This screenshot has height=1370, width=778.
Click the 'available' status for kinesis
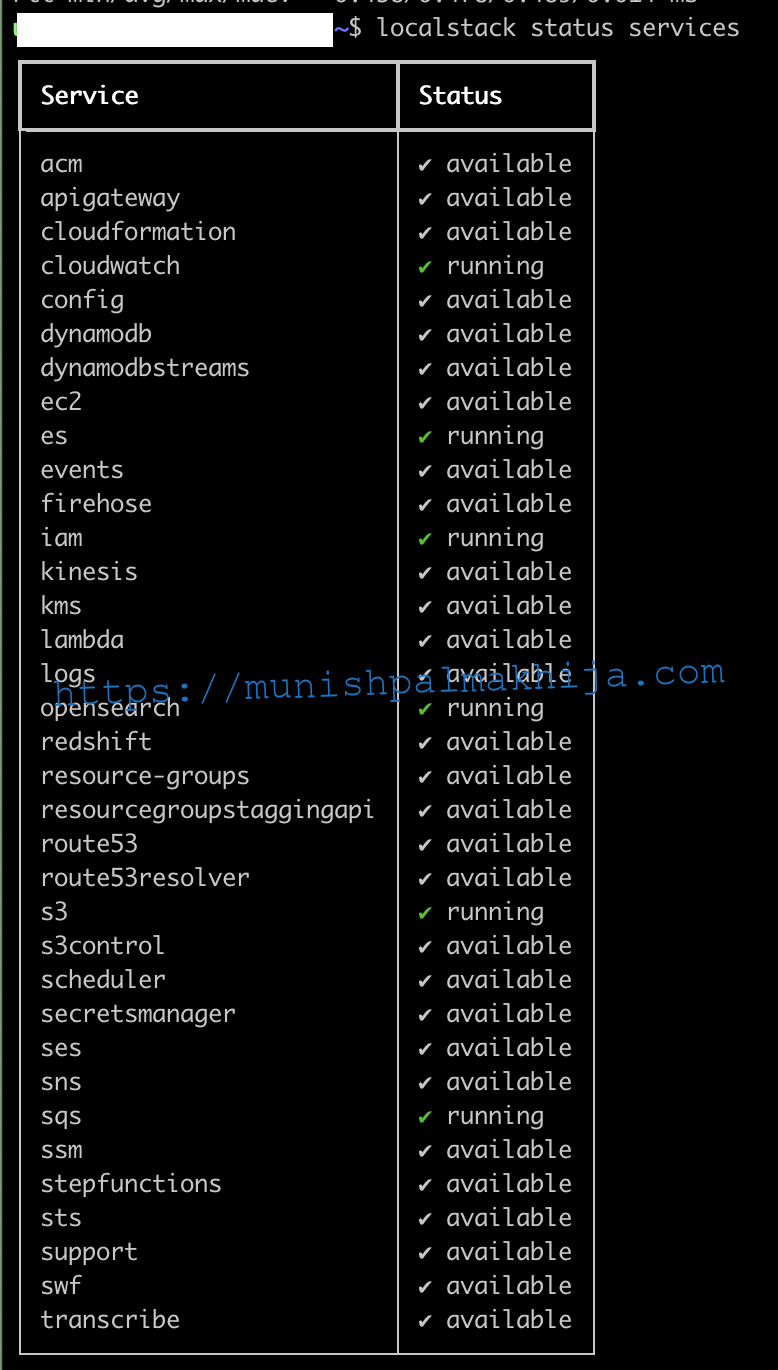point(509,572)
